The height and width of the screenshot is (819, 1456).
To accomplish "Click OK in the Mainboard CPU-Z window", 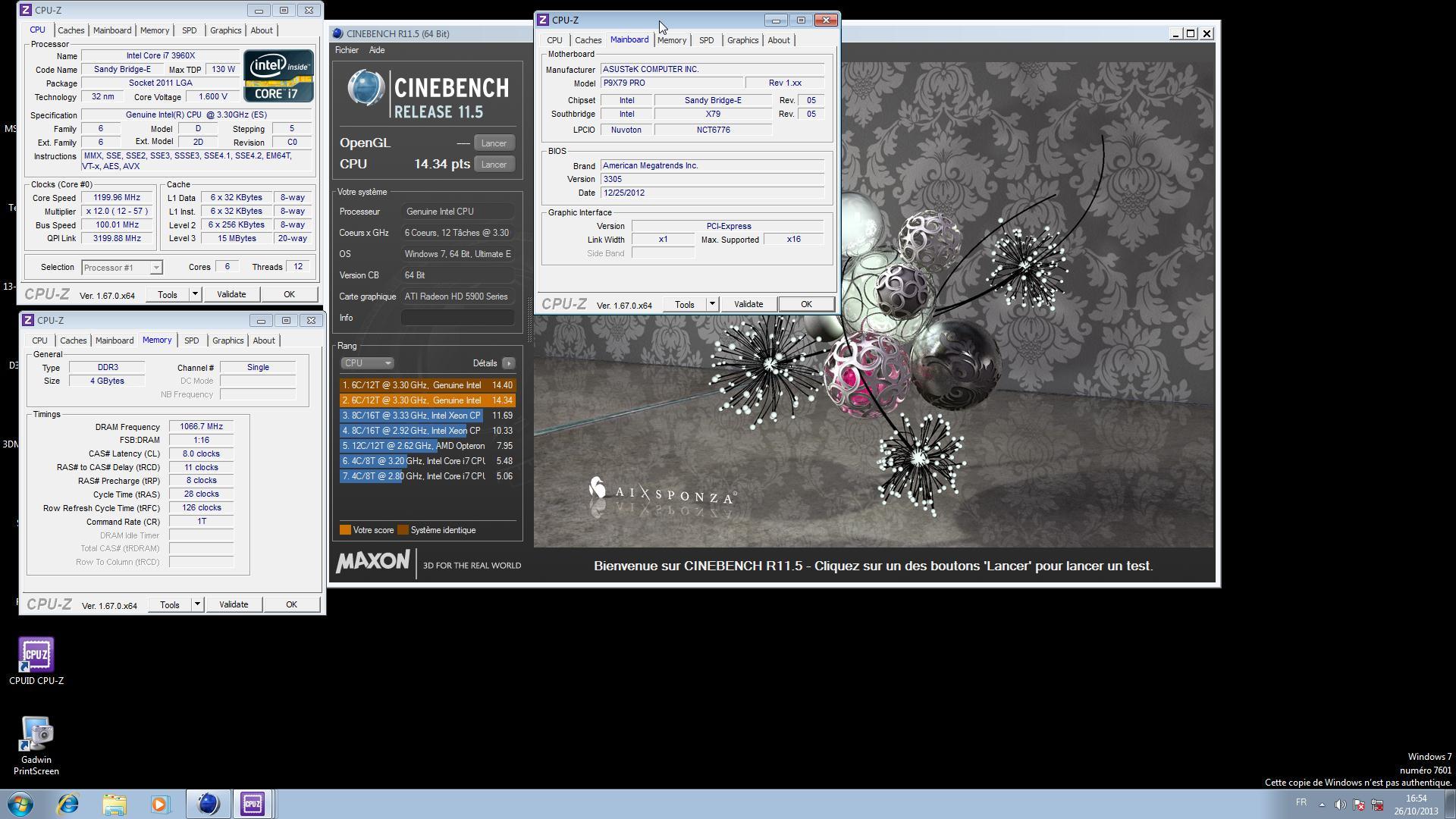I will [806, 304].
